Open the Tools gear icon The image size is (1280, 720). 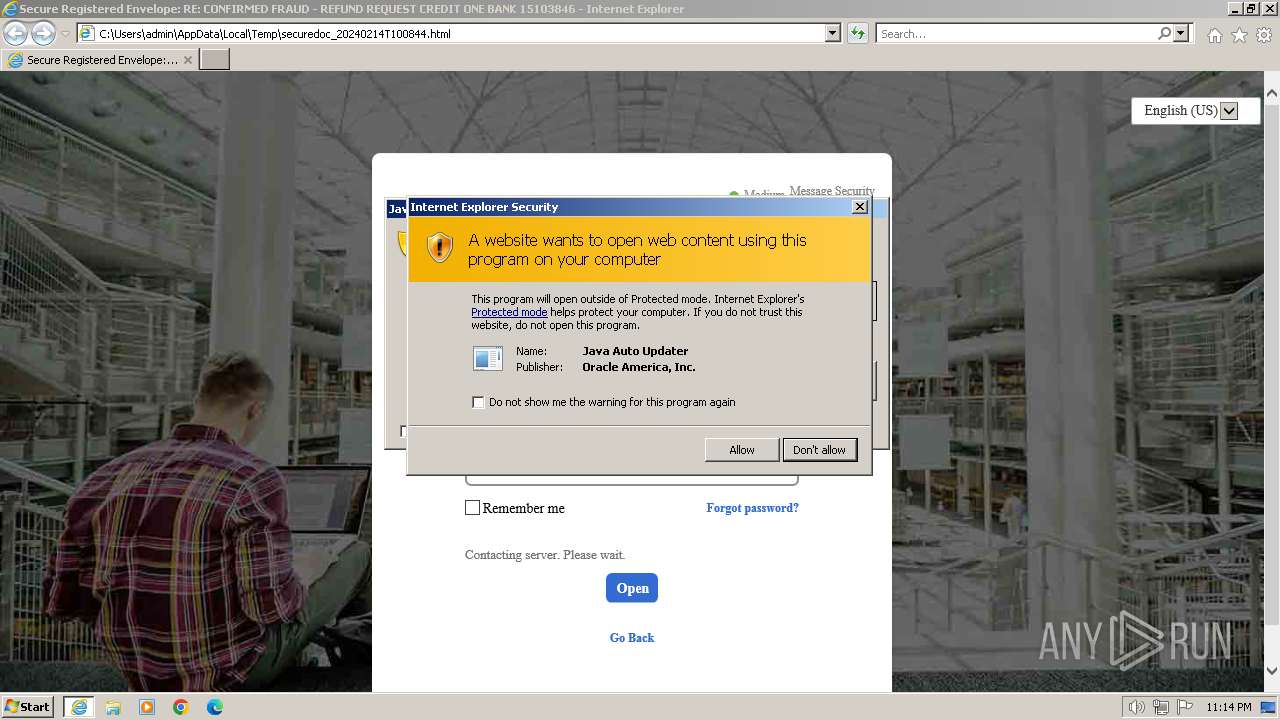click(1264, 35)
